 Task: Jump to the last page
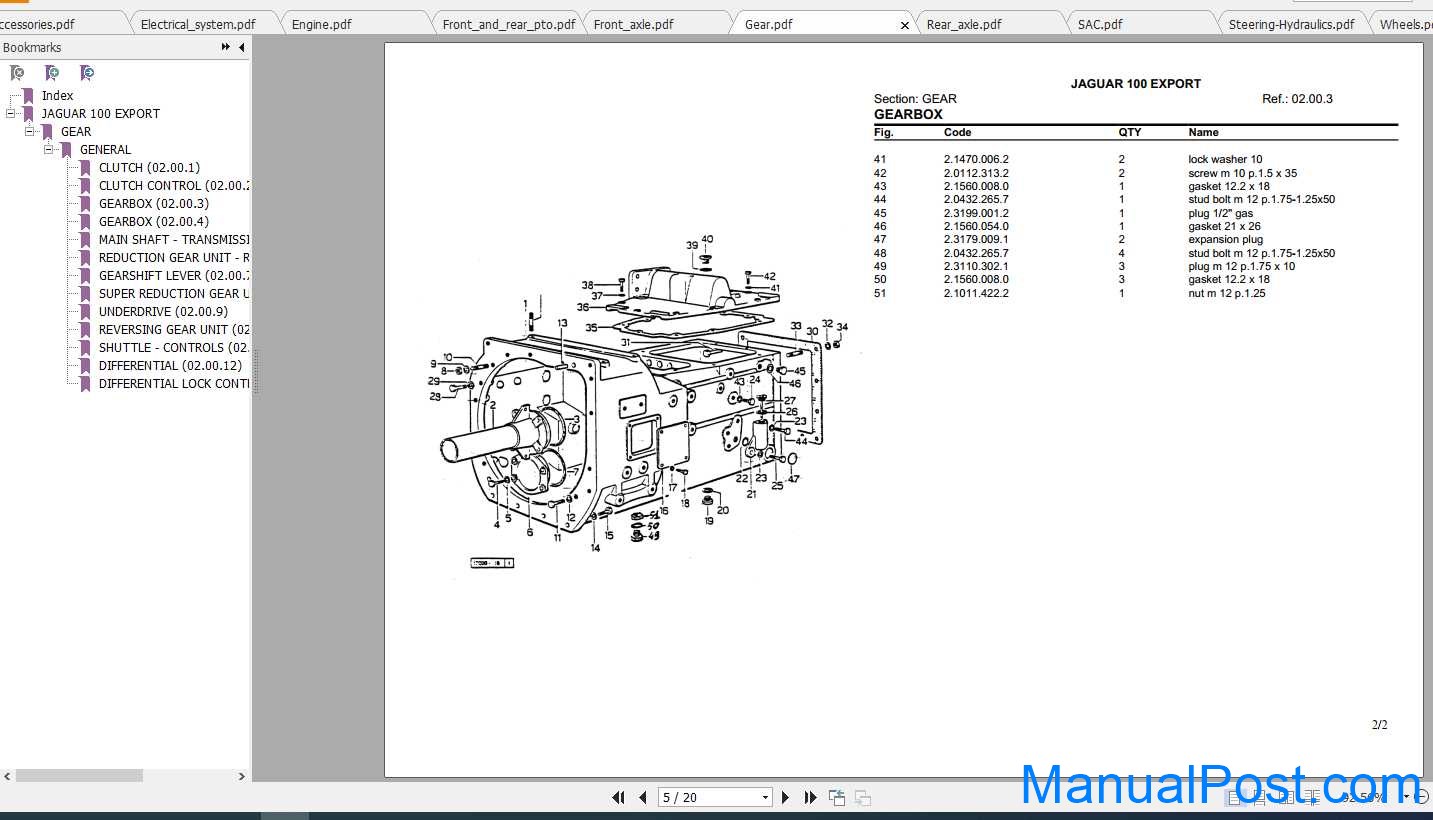(811, 797)
